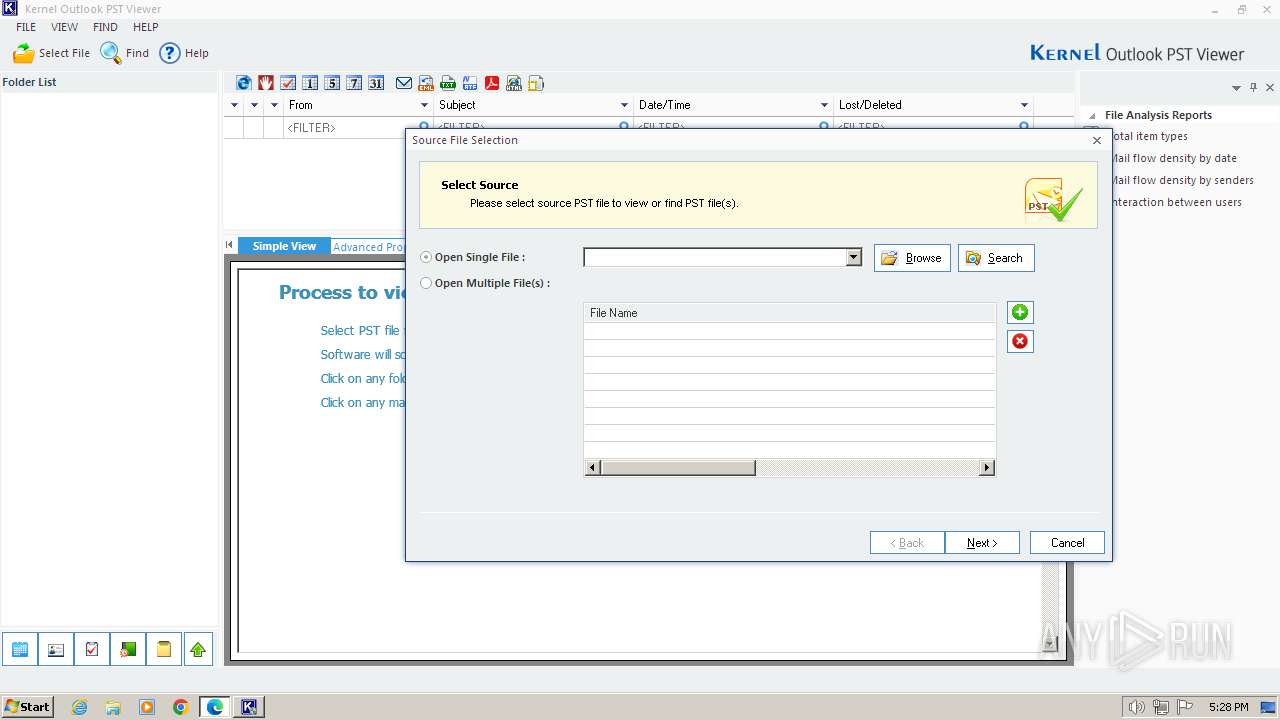Open right panel options dropdown arrow
The height and width of the screenshot is (720, 1280).
(1236, 88)
